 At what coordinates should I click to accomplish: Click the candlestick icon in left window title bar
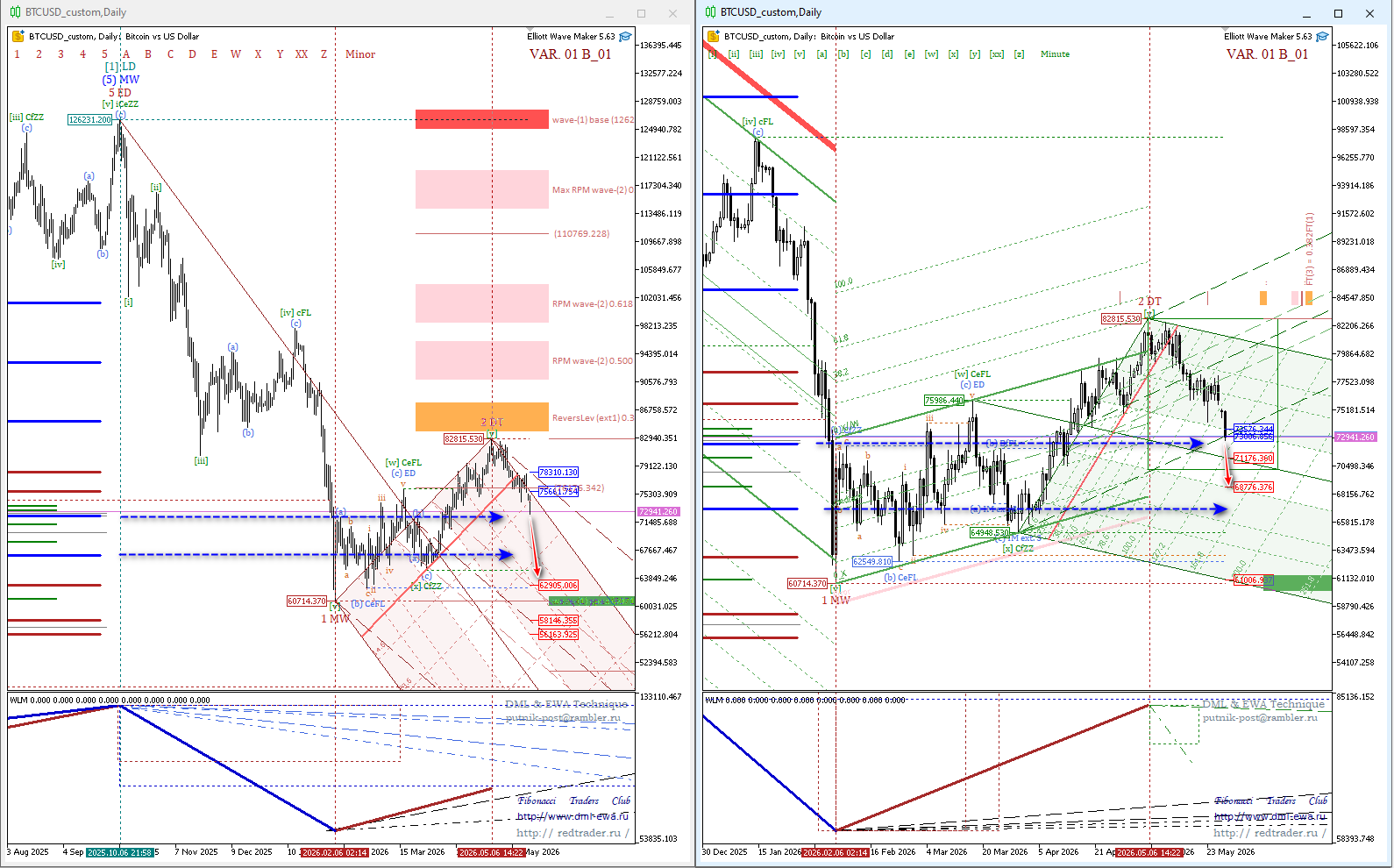click(15, 12)
